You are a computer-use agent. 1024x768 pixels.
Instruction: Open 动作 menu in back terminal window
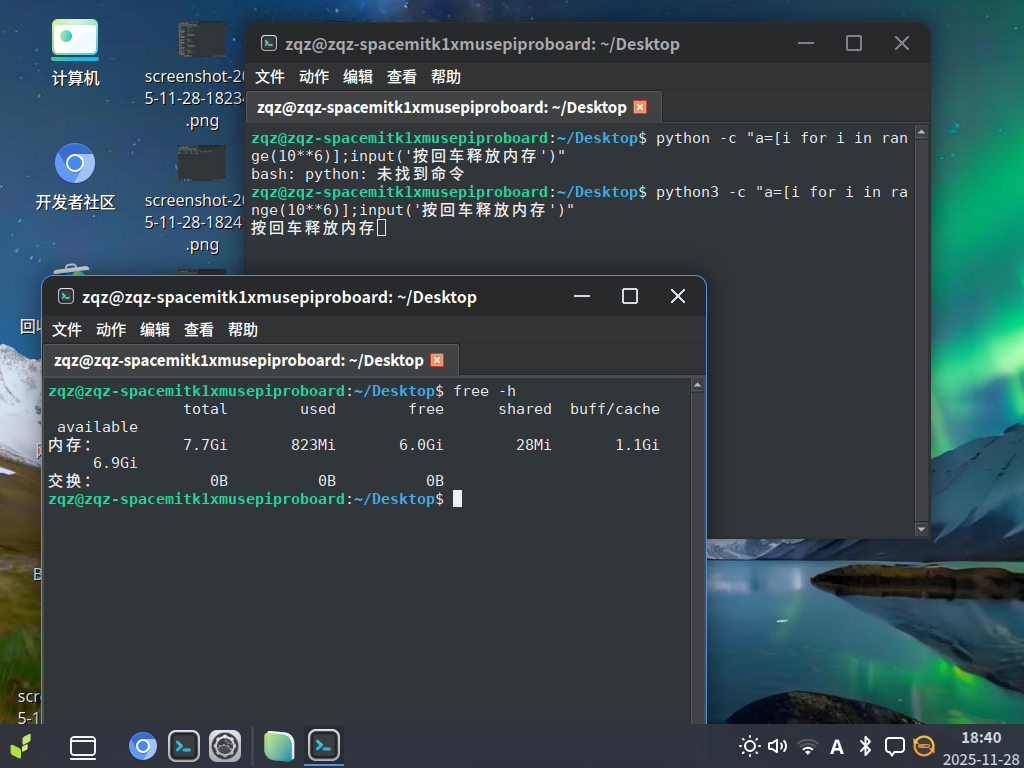tap(313, 77)
